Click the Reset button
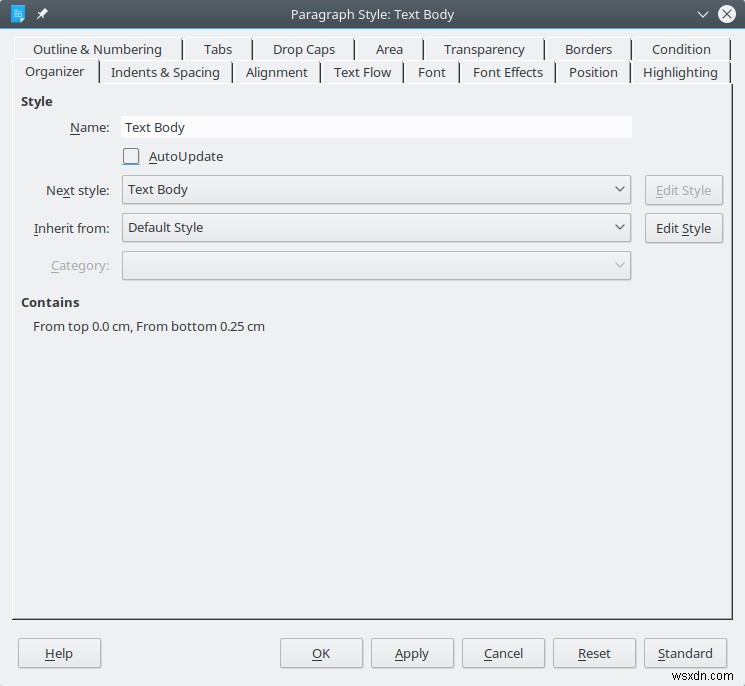The width and height of the screenshot is (745, 686). (x=594, y=653)
